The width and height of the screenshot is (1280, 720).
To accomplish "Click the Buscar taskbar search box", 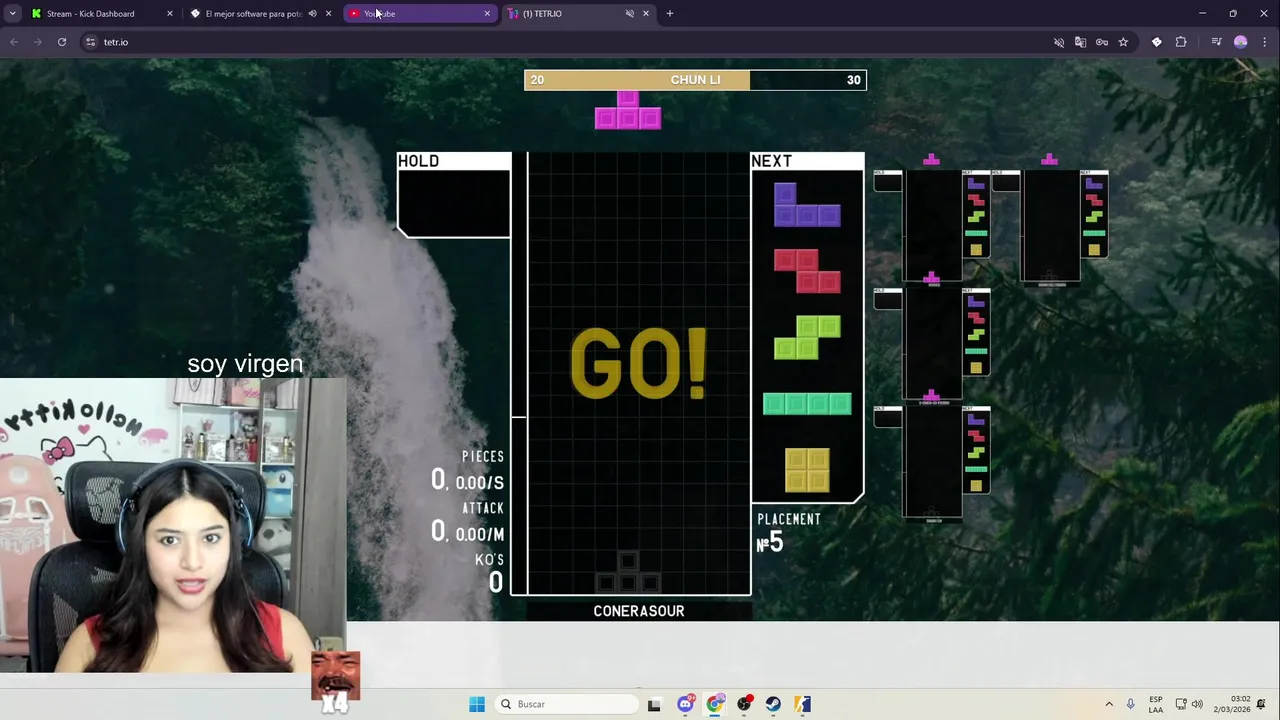I will pos(568,704).
